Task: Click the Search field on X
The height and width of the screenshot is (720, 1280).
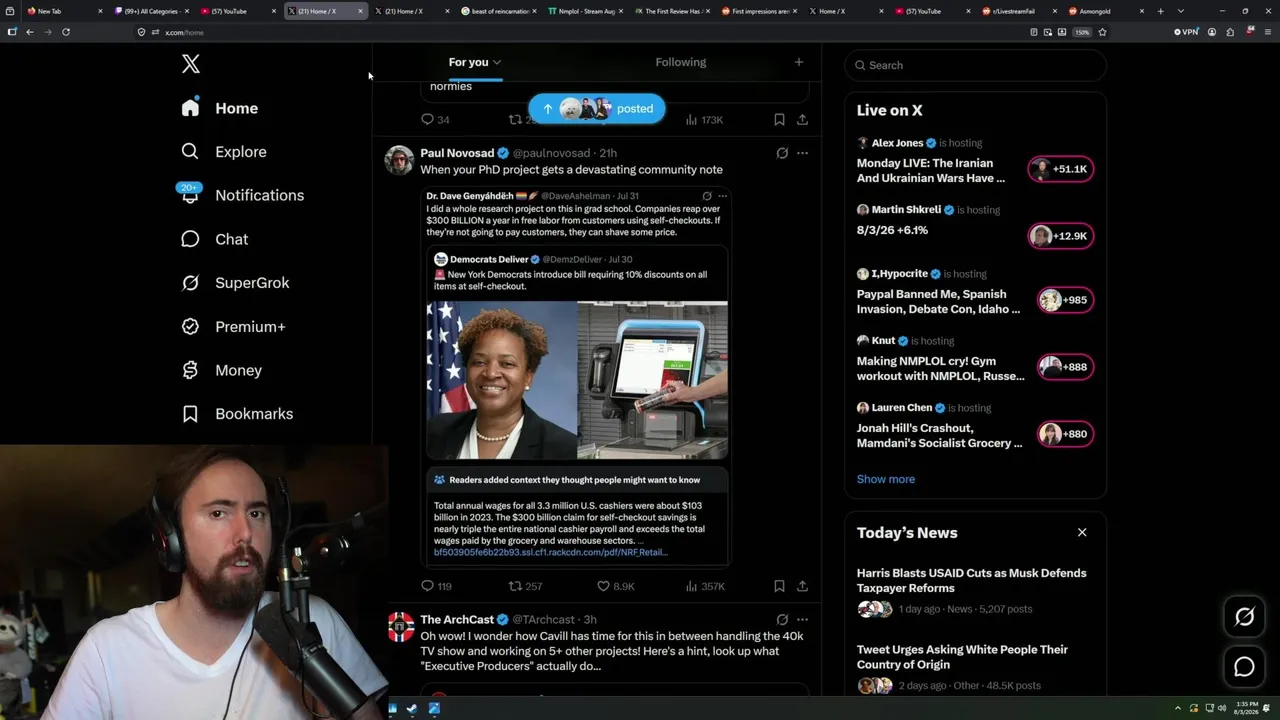Action: tap(975, 65)
